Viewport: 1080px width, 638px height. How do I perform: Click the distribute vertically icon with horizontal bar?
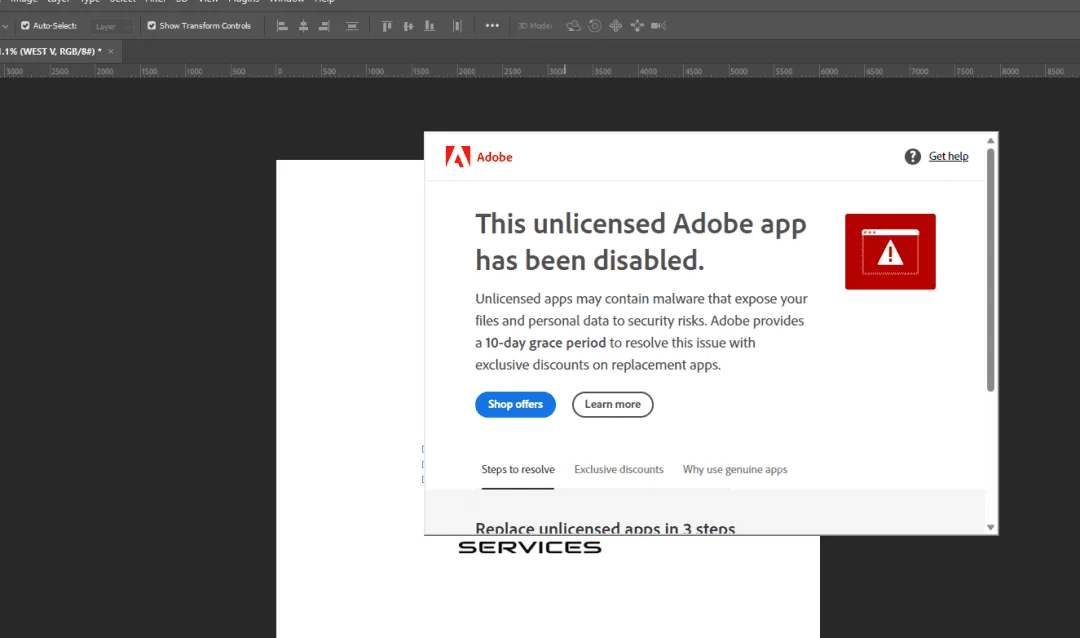click(352, 26)
